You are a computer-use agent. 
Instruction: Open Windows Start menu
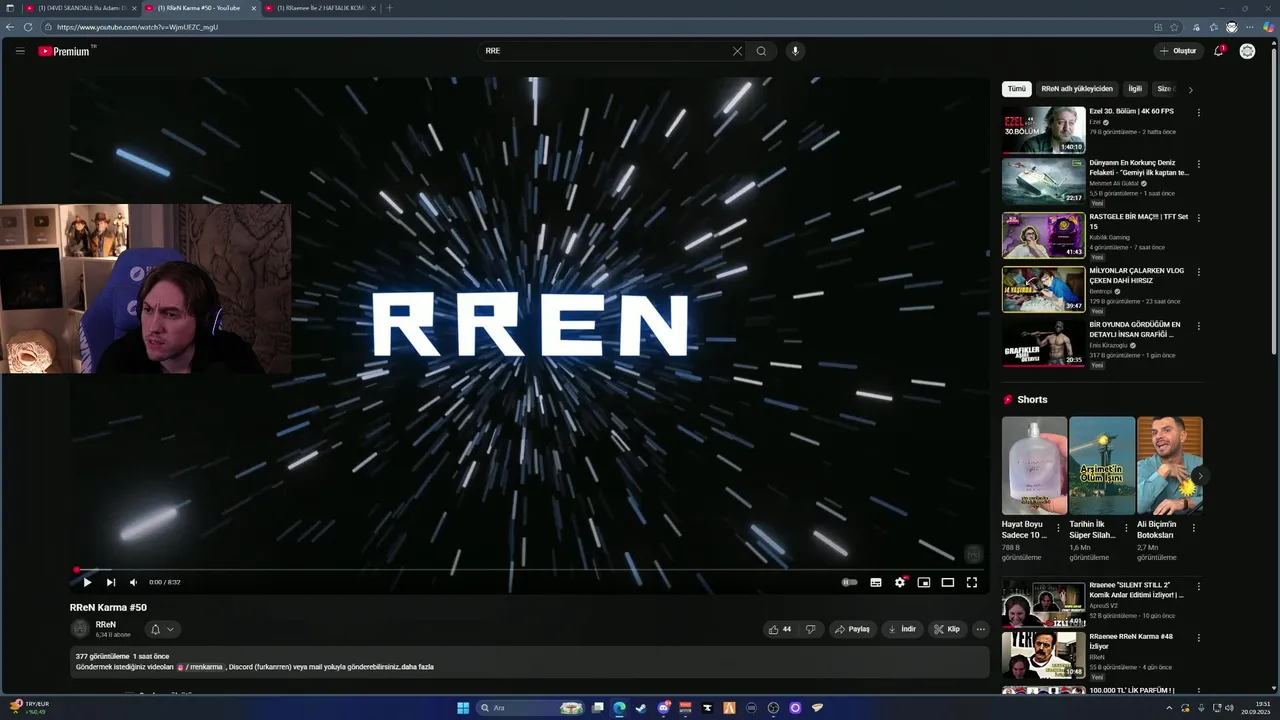[463, 708]
